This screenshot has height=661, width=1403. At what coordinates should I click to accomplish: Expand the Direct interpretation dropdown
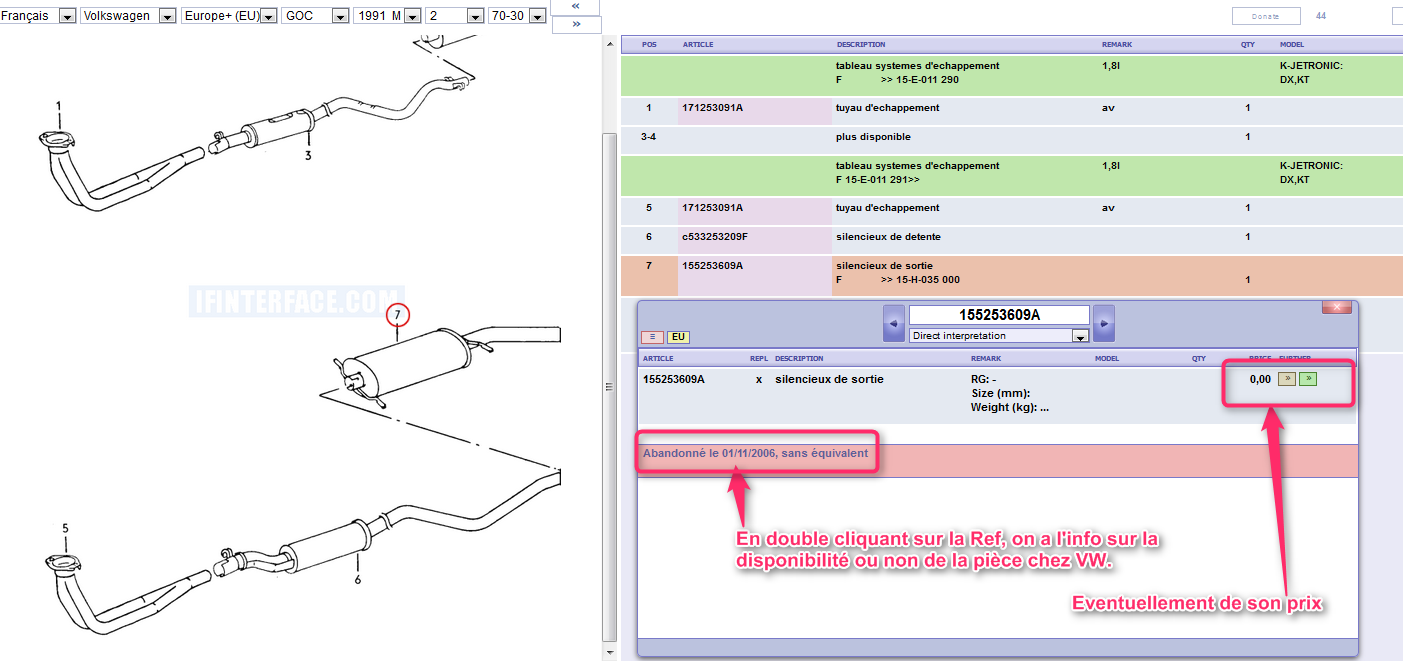(x=1079, y=337)
